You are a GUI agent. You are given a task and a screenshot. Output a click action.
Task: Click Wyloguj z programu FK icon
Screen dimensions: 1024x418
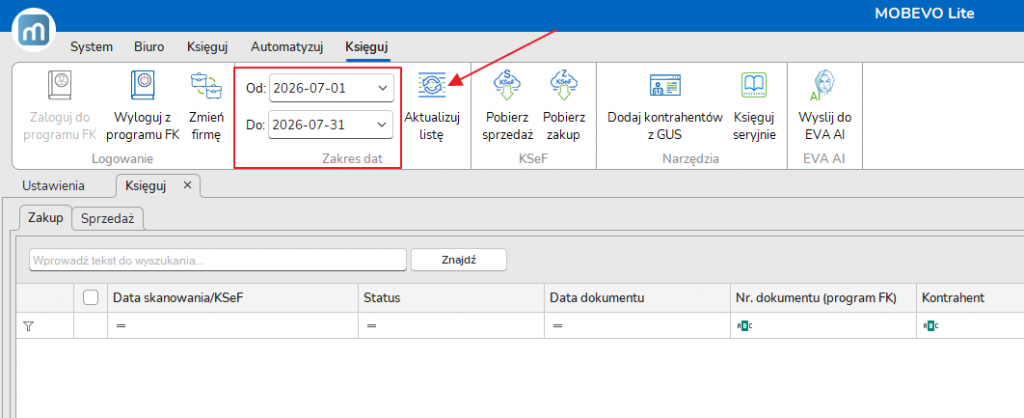[x=142, y=85]
